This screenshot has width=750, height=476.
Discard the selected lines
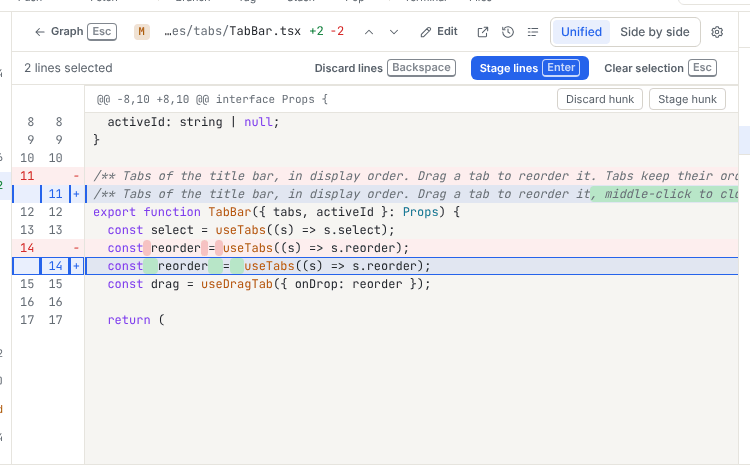(x=385, y=68)
